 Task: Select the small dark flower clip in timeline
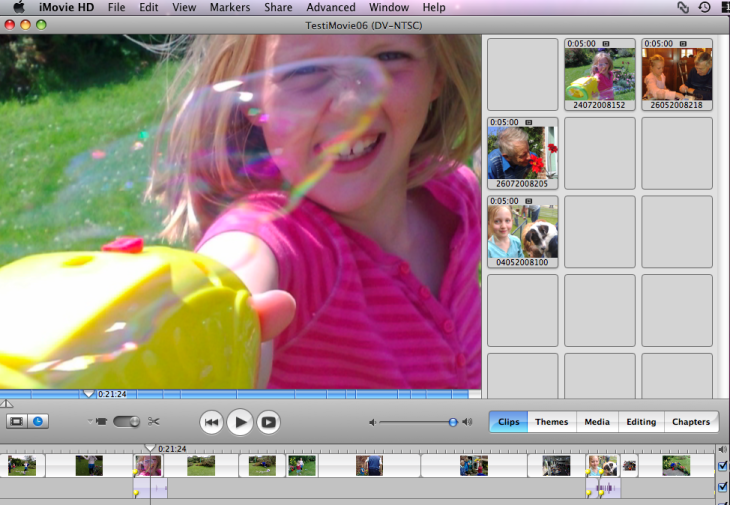629,465
